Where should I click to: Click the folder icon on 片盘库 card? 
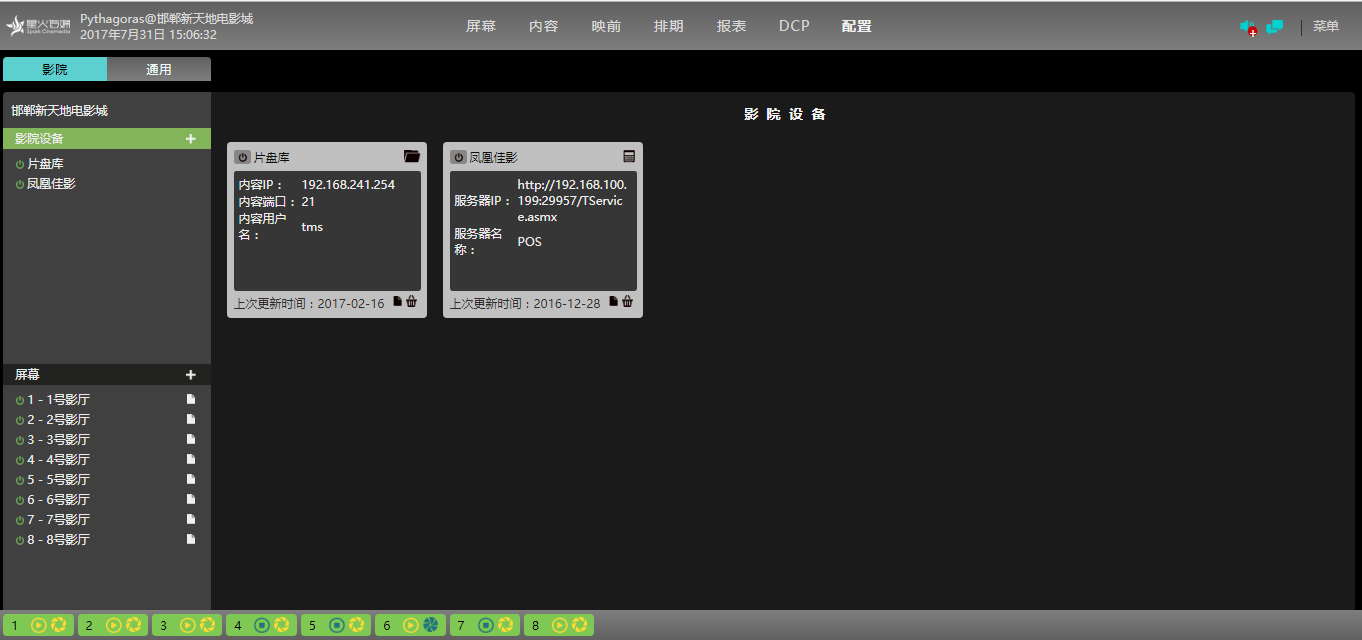411,157
